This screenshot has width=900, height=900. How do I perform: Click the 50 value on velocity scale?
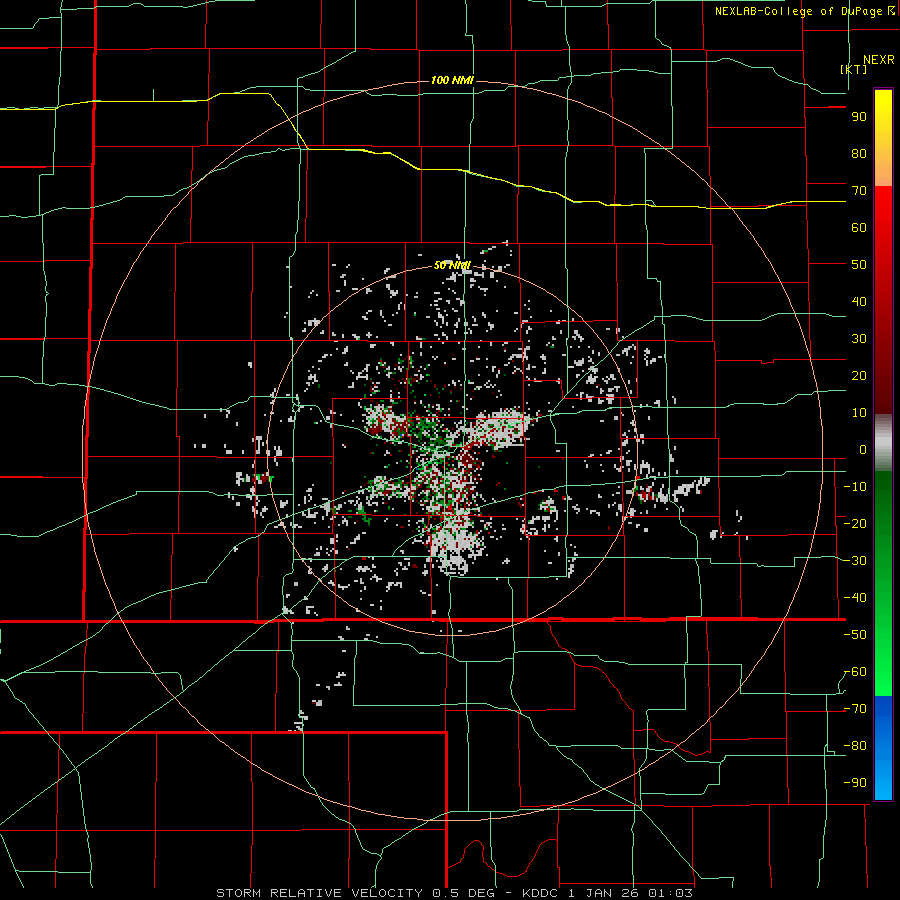tap(859, 265)
